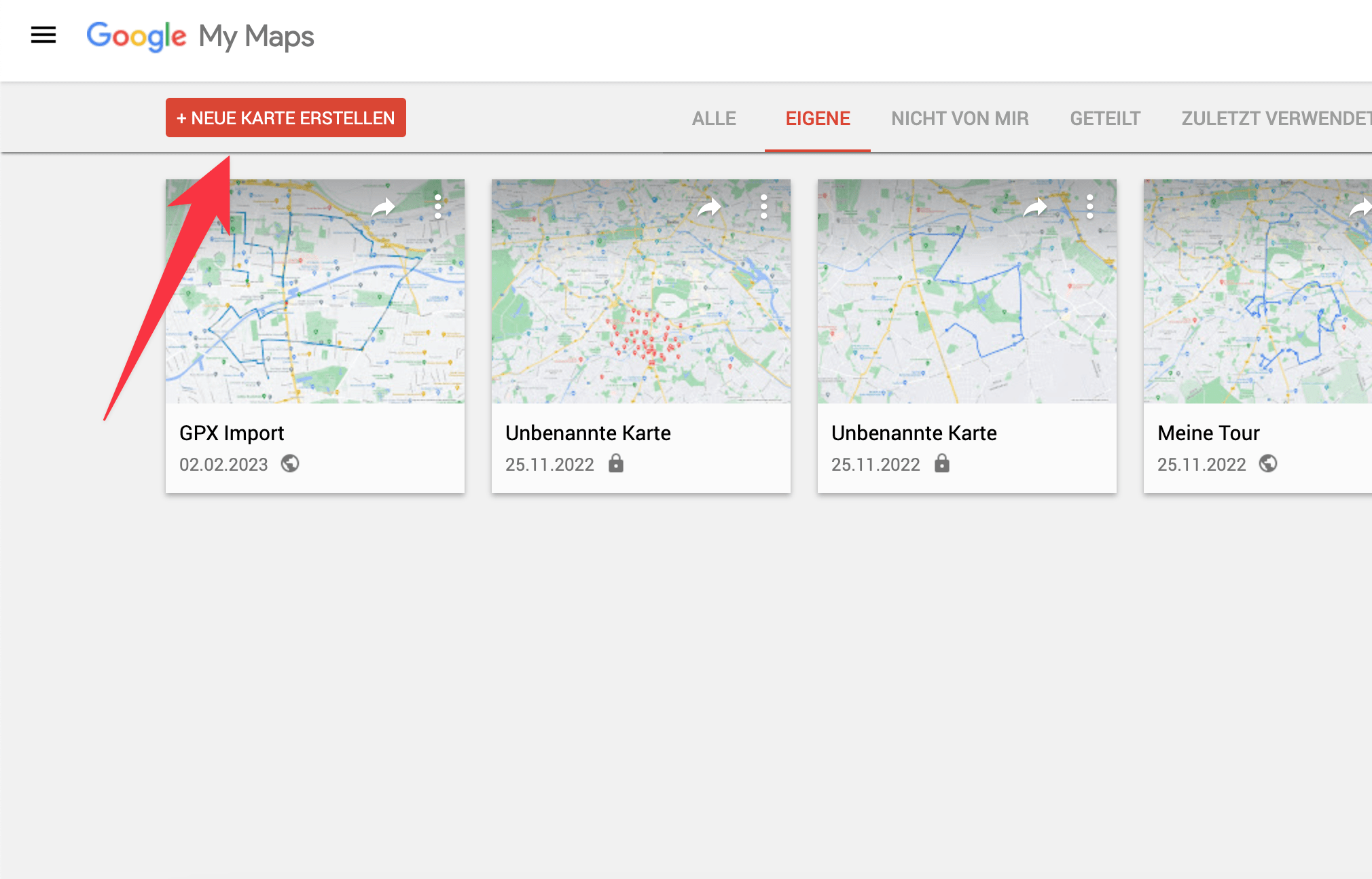Open more options for GPX Import map
The height and width of the screenshot is (879, 1372).
438,207
